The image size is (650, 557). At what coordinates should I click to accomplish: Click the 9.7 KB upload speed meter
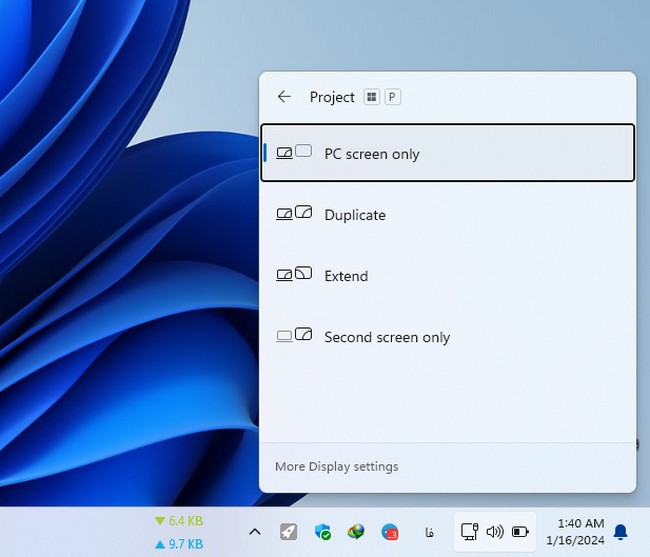tap(179, 544)
